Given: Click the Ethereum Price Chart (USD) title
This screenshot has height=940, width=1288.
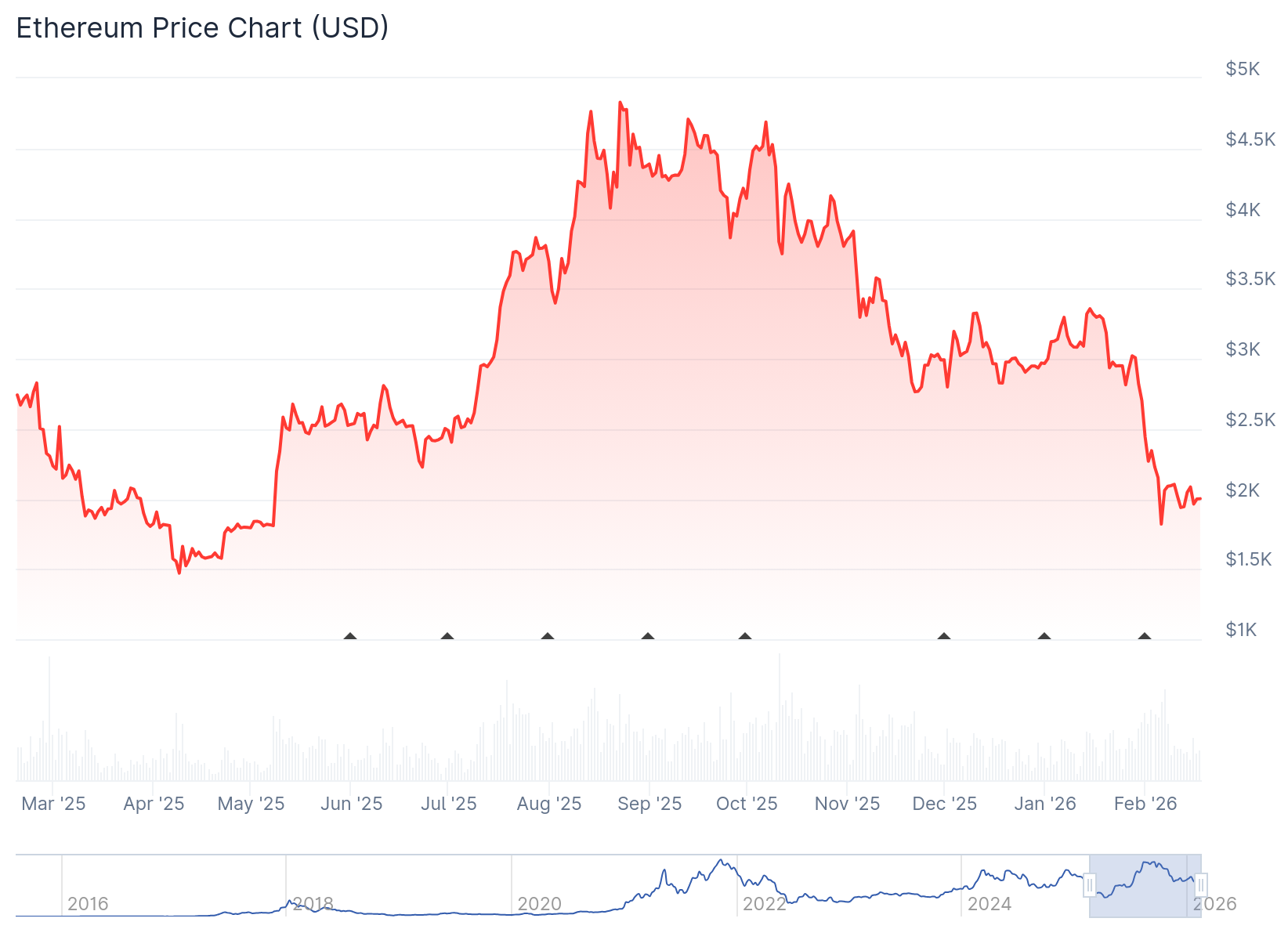Looking at the screenshot, I should tap(202, 28).
